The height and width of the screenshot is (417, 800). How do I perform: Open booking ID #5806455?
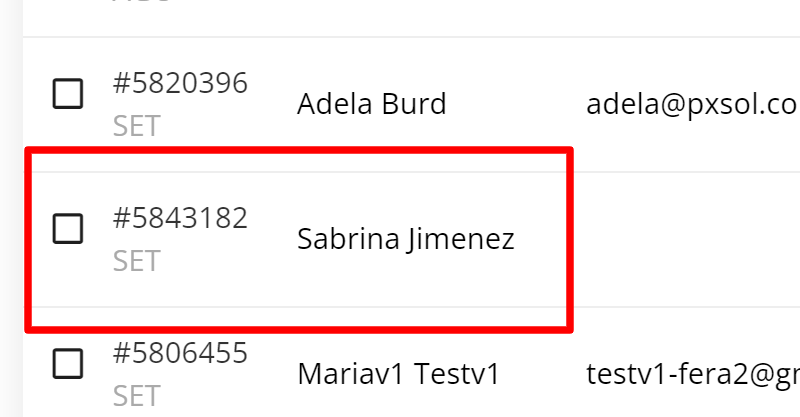[180, 353]
